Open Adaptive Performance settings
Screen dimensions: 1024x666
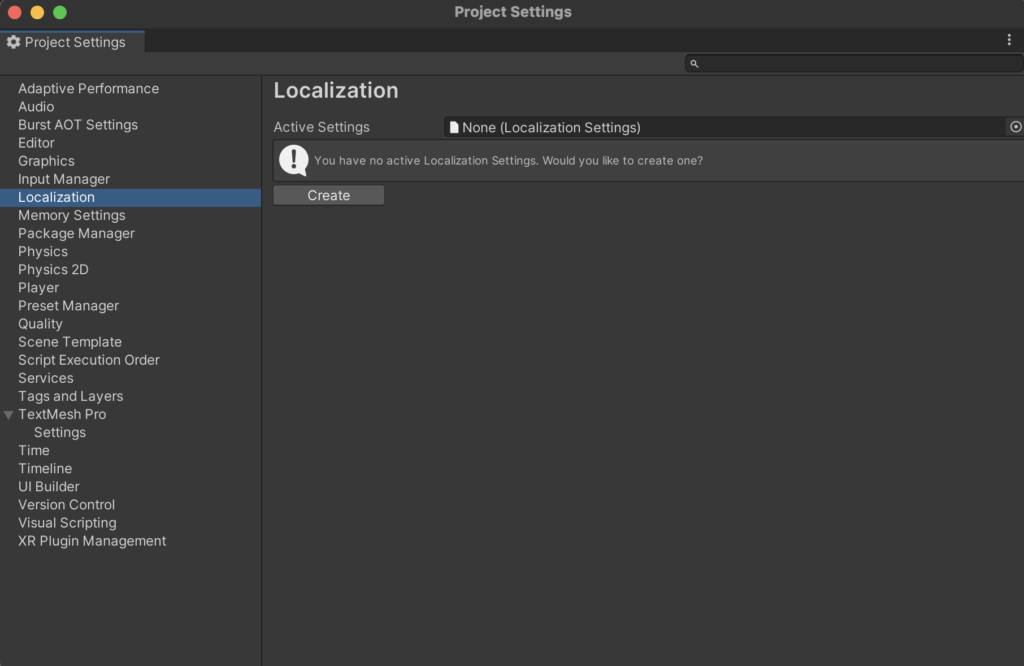pyautogui.click(x=88, y=89)
